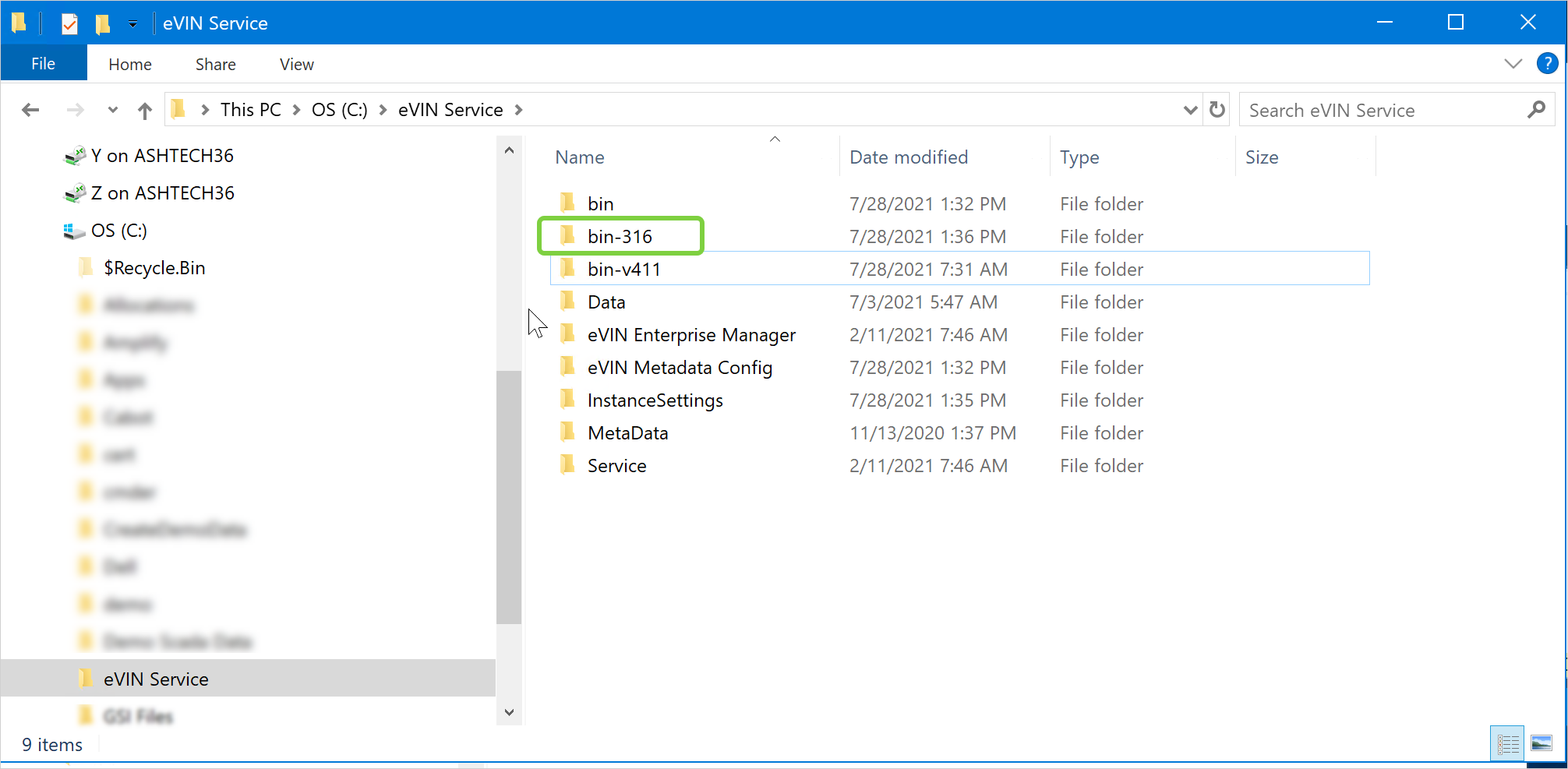Click the Back navigation arrow

pos(30,110)
